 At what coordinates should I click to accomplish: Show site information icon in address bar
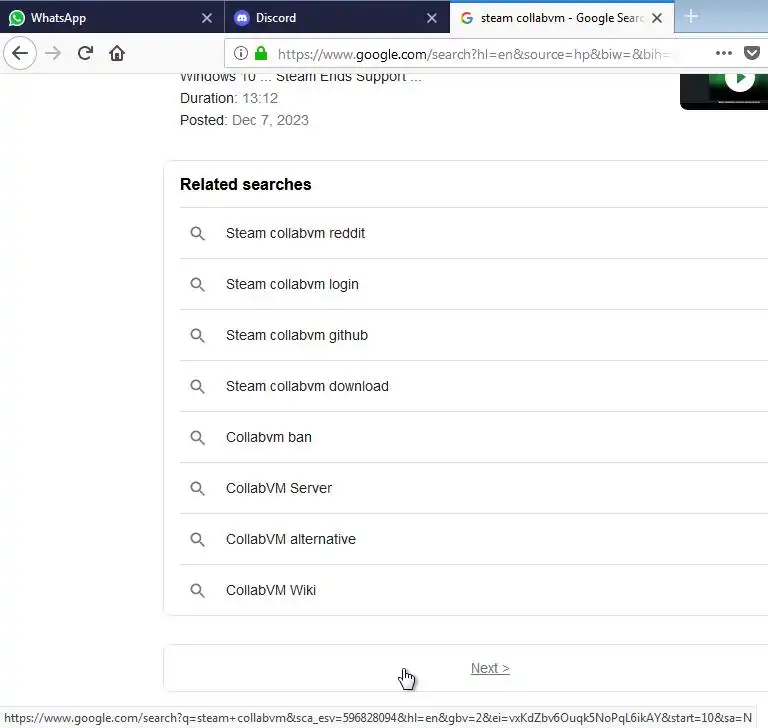pyautogui.click(x=240, y=53)
